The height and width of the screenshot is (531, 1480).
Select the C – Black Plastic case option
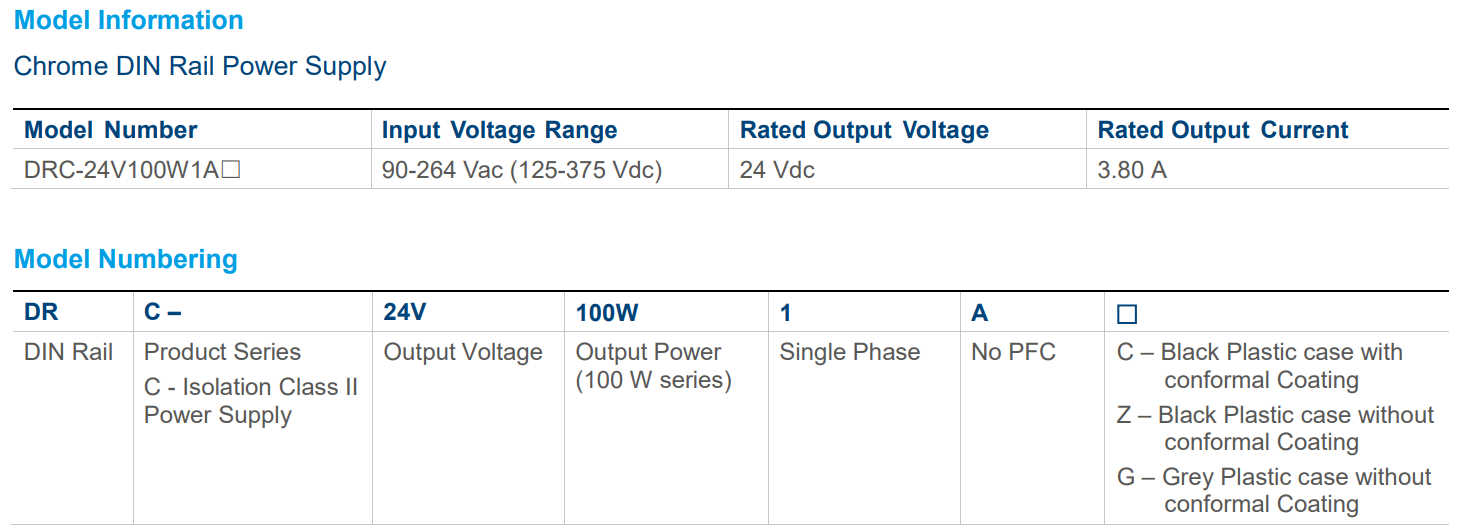(x=1260, y=366)
